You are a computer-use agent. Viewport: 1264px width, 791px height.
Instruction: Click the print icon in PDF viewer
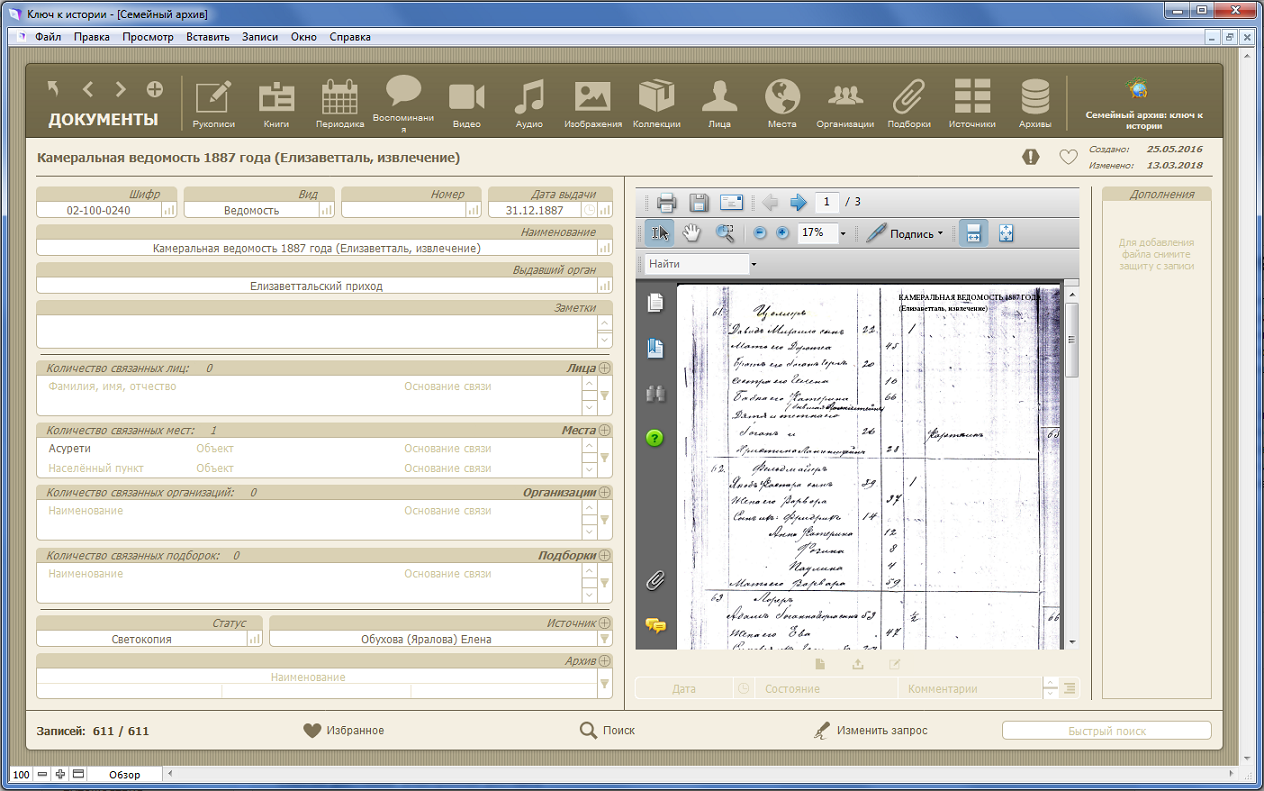coord(666,202)
